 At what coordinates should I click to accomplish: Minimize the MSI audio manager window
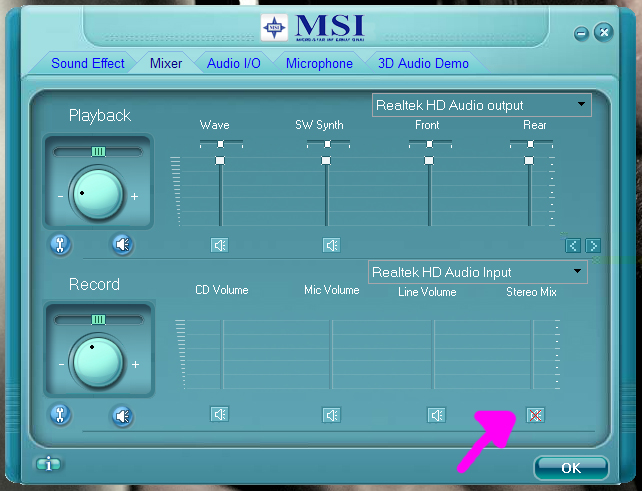(581, 34)
